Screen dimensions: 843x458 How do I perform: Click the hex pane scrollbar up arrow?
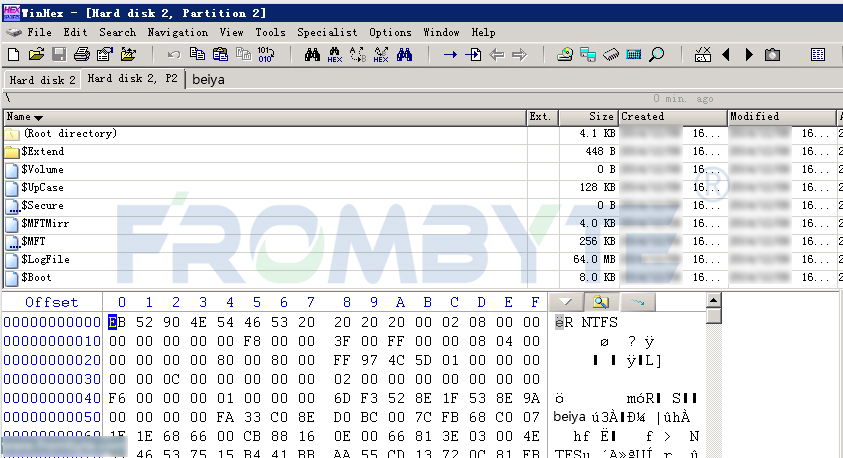point(713,300)
